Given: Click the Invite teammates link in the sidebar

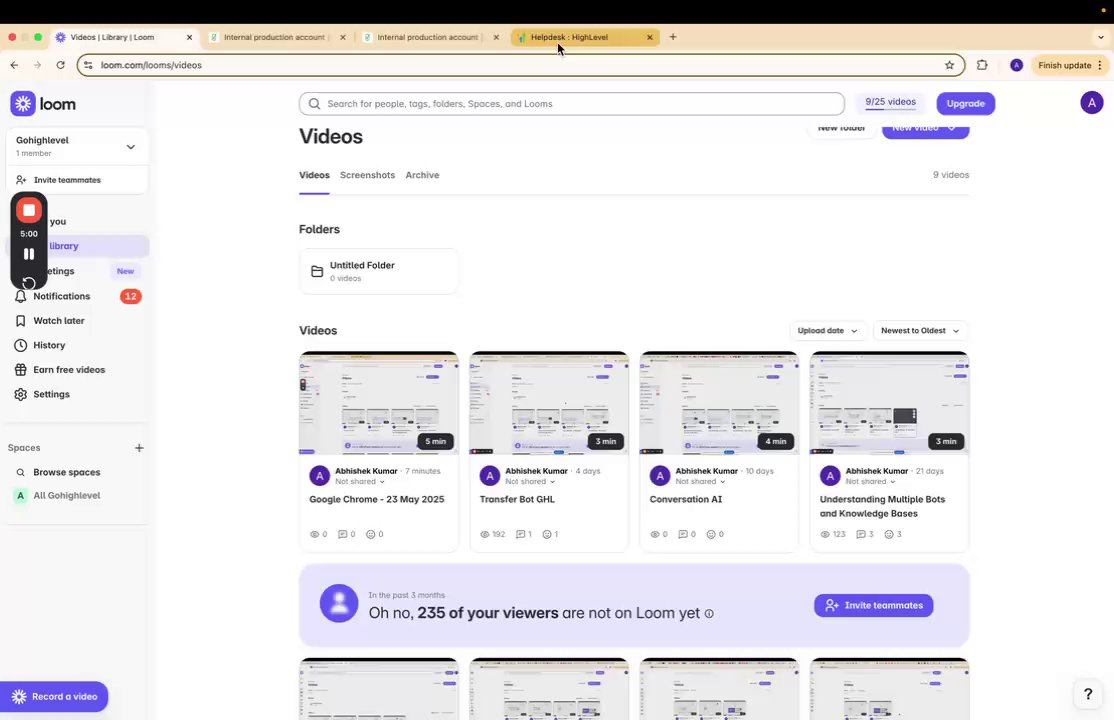Looking at the screenshot, I should [x=67, y=180].
